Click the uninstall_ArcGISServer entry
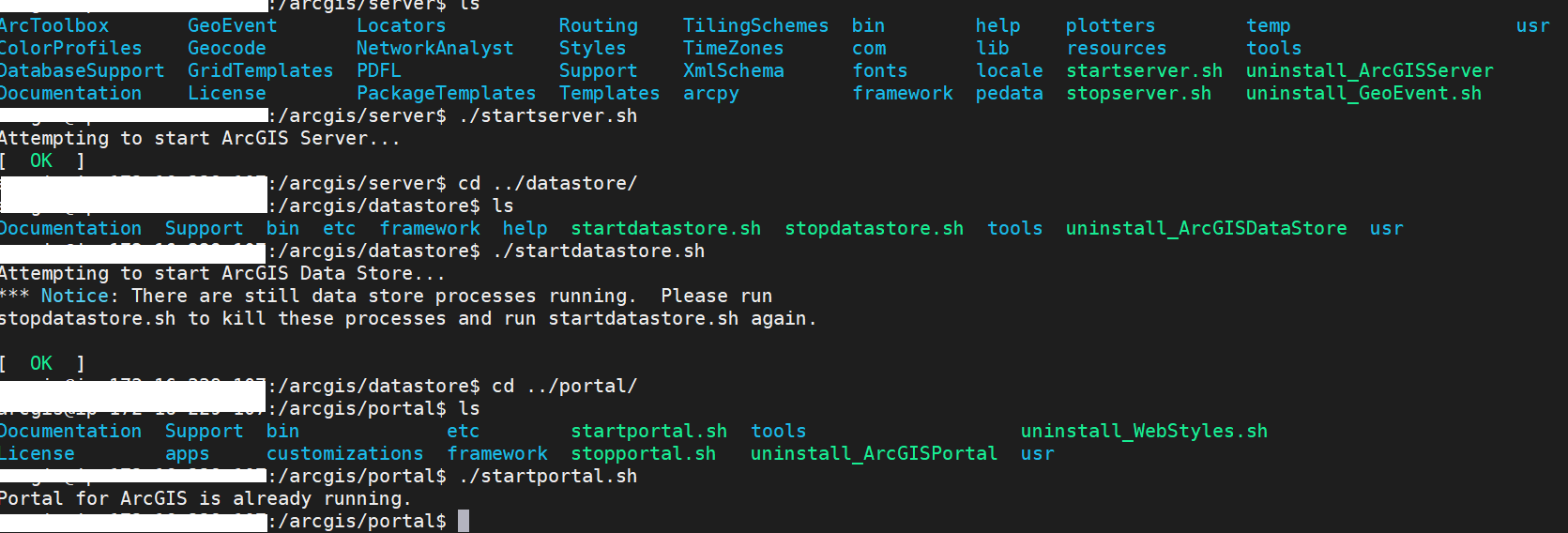 pos(1370,70)
